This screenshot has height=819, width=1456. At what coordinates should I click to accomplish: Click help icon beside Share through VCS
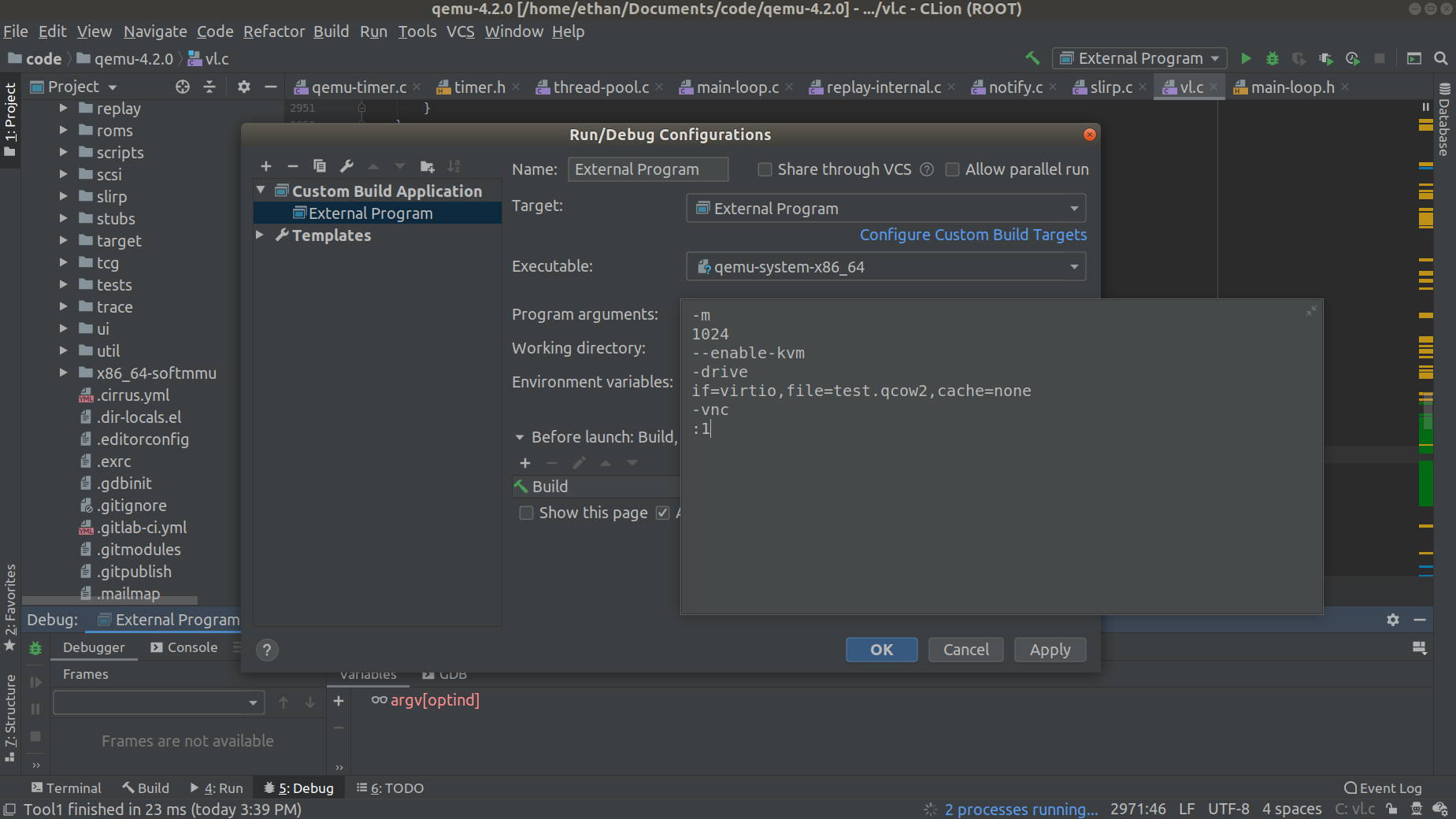927,169
